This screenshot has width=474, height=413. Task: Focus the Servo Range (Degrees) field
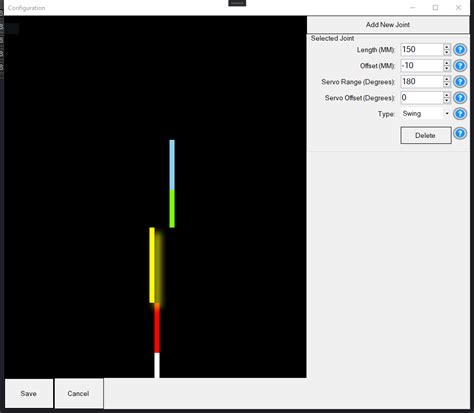(422, 82)
